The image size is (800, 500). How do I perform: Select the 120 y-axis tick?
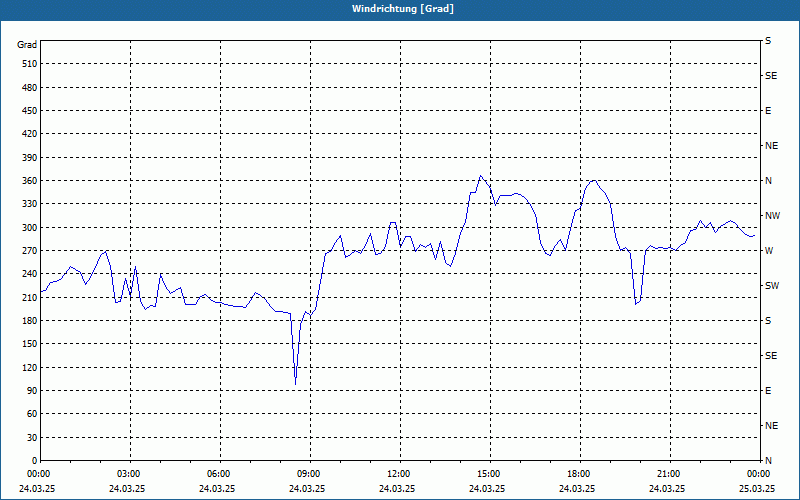coord(30,367)
